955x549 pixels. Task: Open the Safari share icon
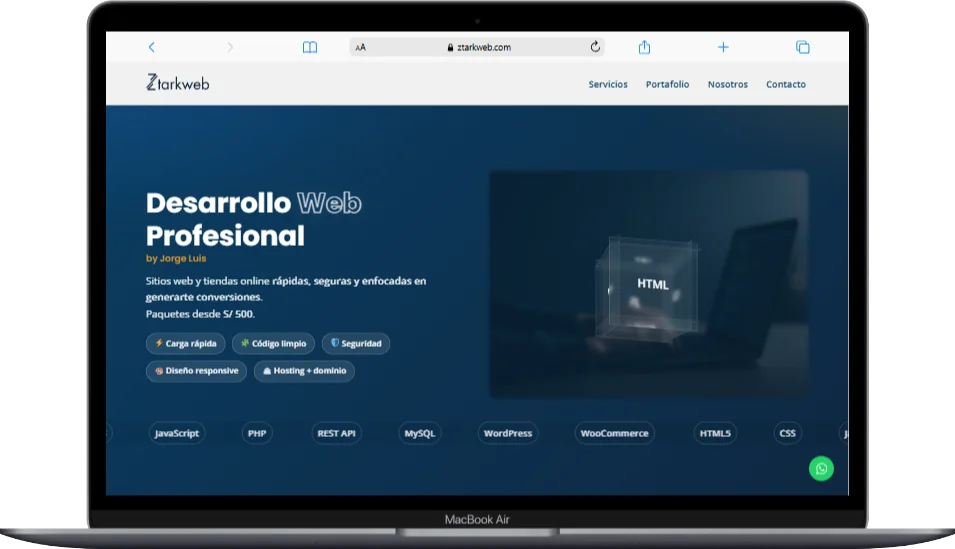coord(644,47)
